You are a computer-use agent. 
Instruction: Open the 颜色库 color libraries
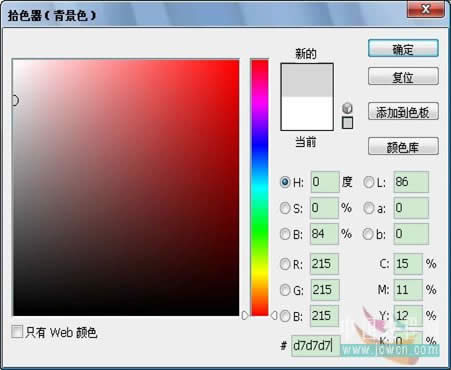click(x=403, y=146)
